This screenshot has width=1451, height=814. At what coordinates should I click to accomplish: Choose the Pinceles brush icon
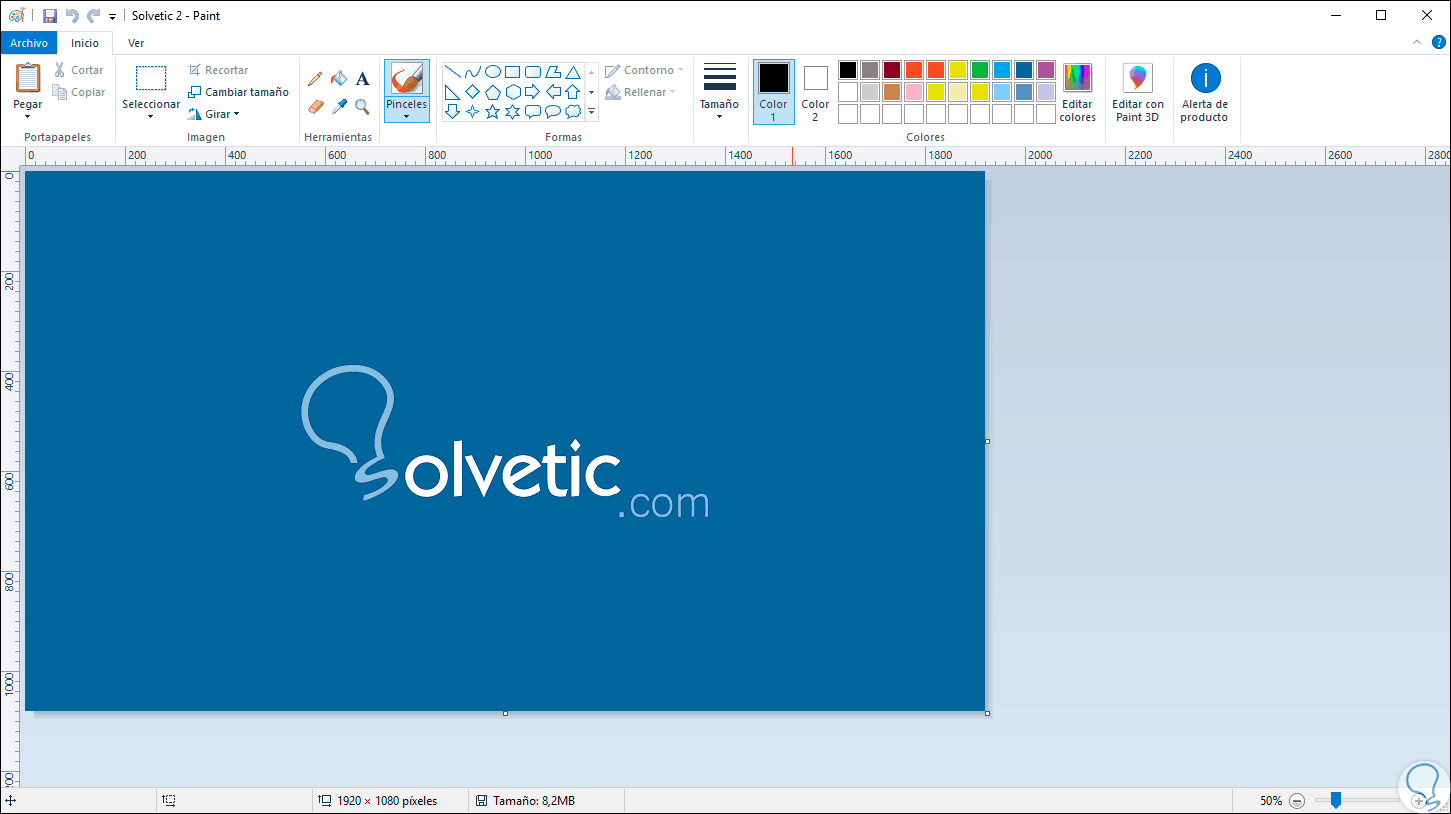pos(407,79)
